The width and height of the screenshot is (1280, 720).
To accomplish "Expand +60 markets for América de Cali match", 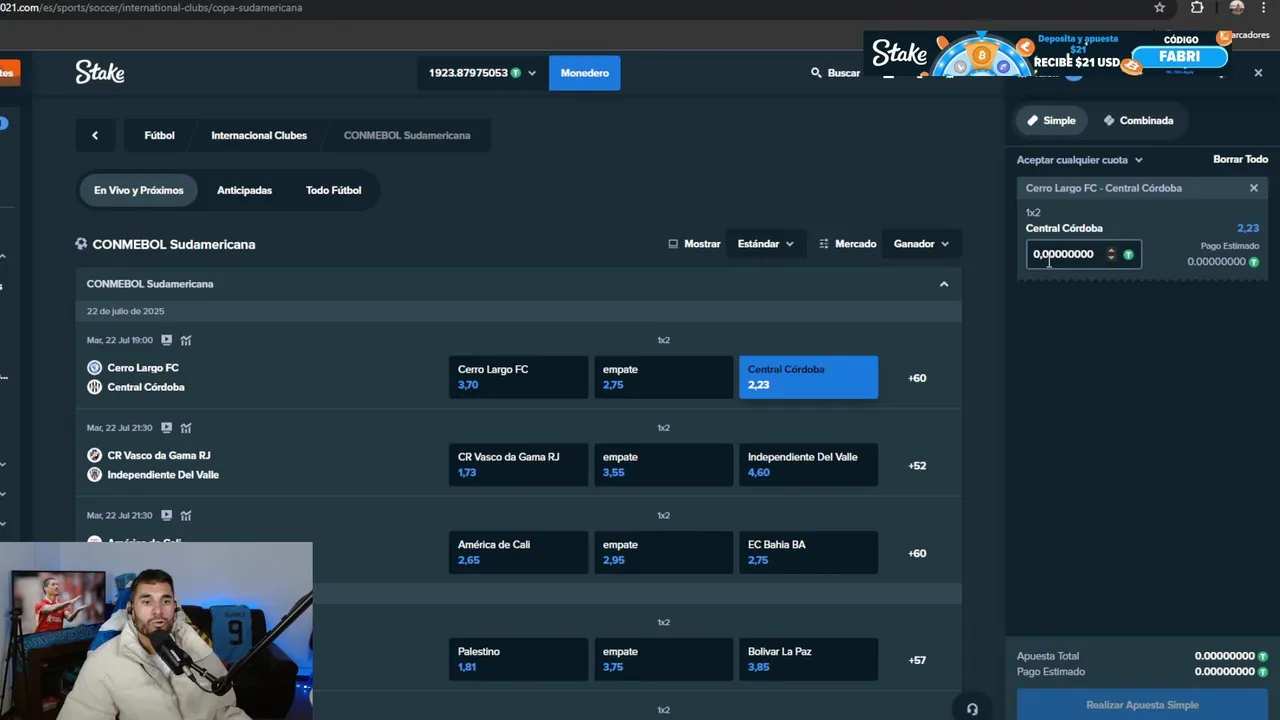I will point(917,553).
